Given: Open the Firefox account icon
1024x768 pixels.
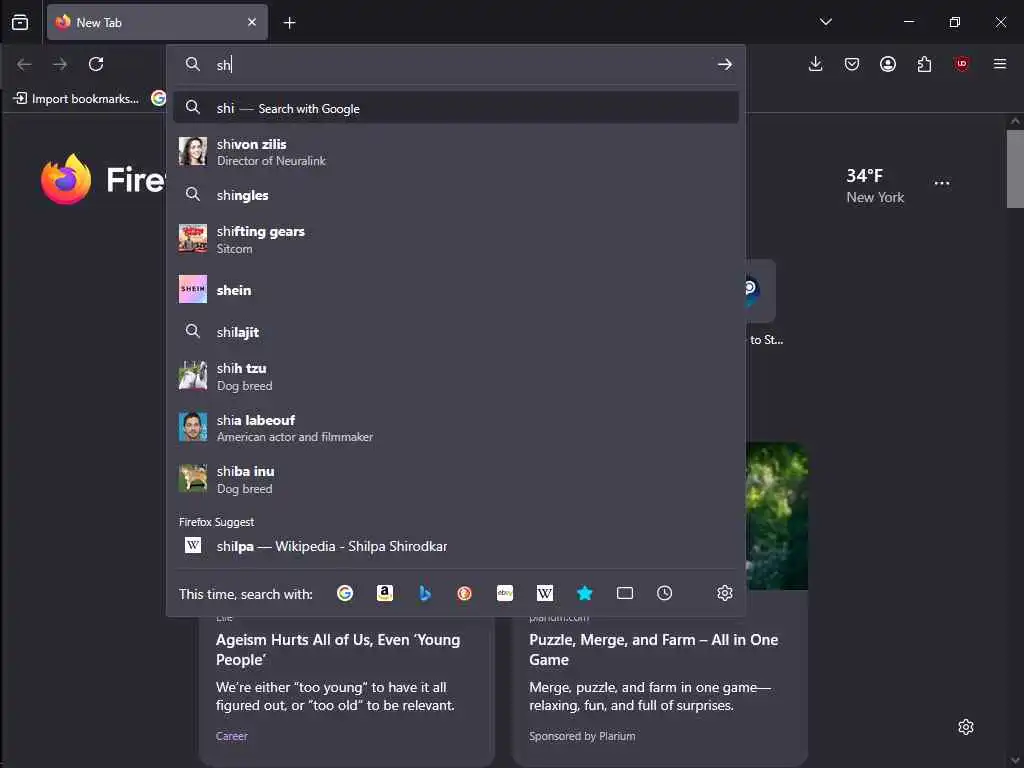Looking at the screenshot, I should [888, 64].
